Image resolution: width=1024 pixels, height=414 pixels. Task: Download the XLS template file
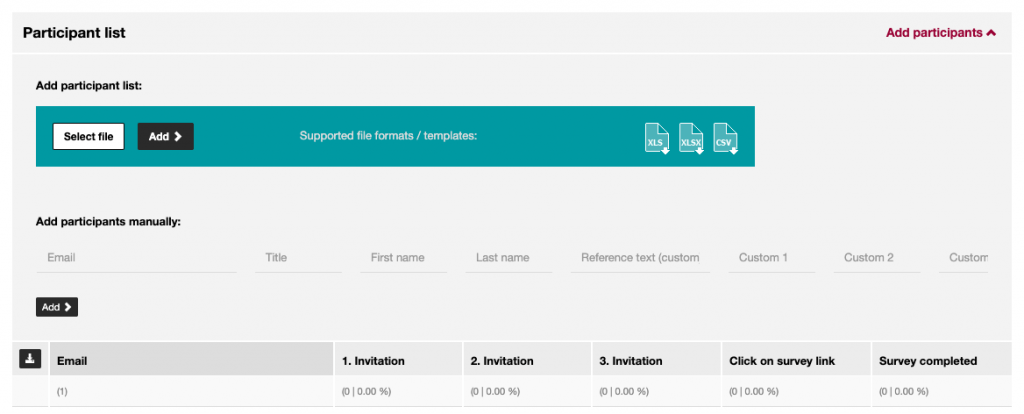click(x=657, y=138)
